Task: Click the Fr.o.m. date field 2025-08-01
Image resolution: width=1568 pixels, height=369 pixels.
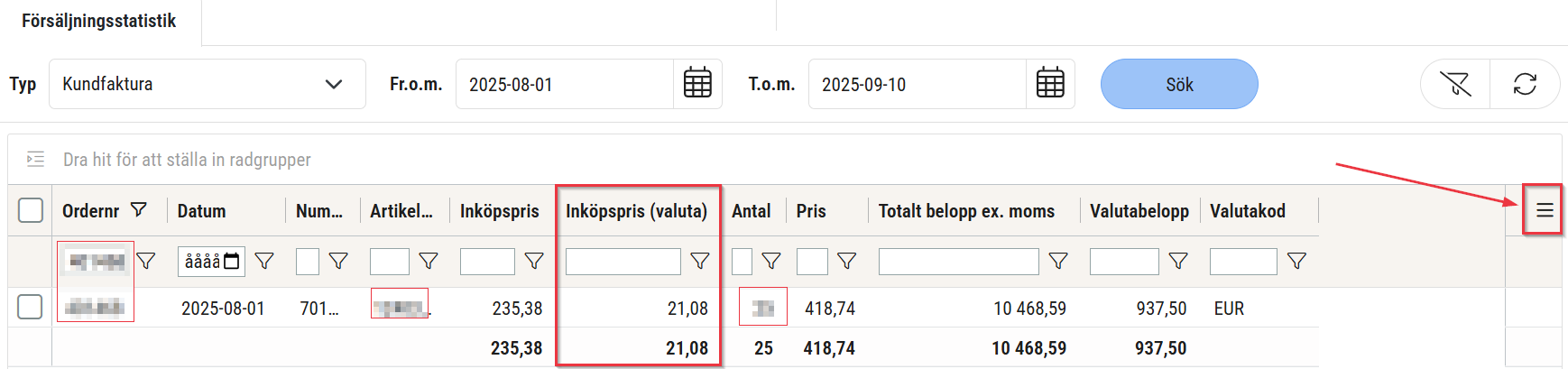Action: 564,84
